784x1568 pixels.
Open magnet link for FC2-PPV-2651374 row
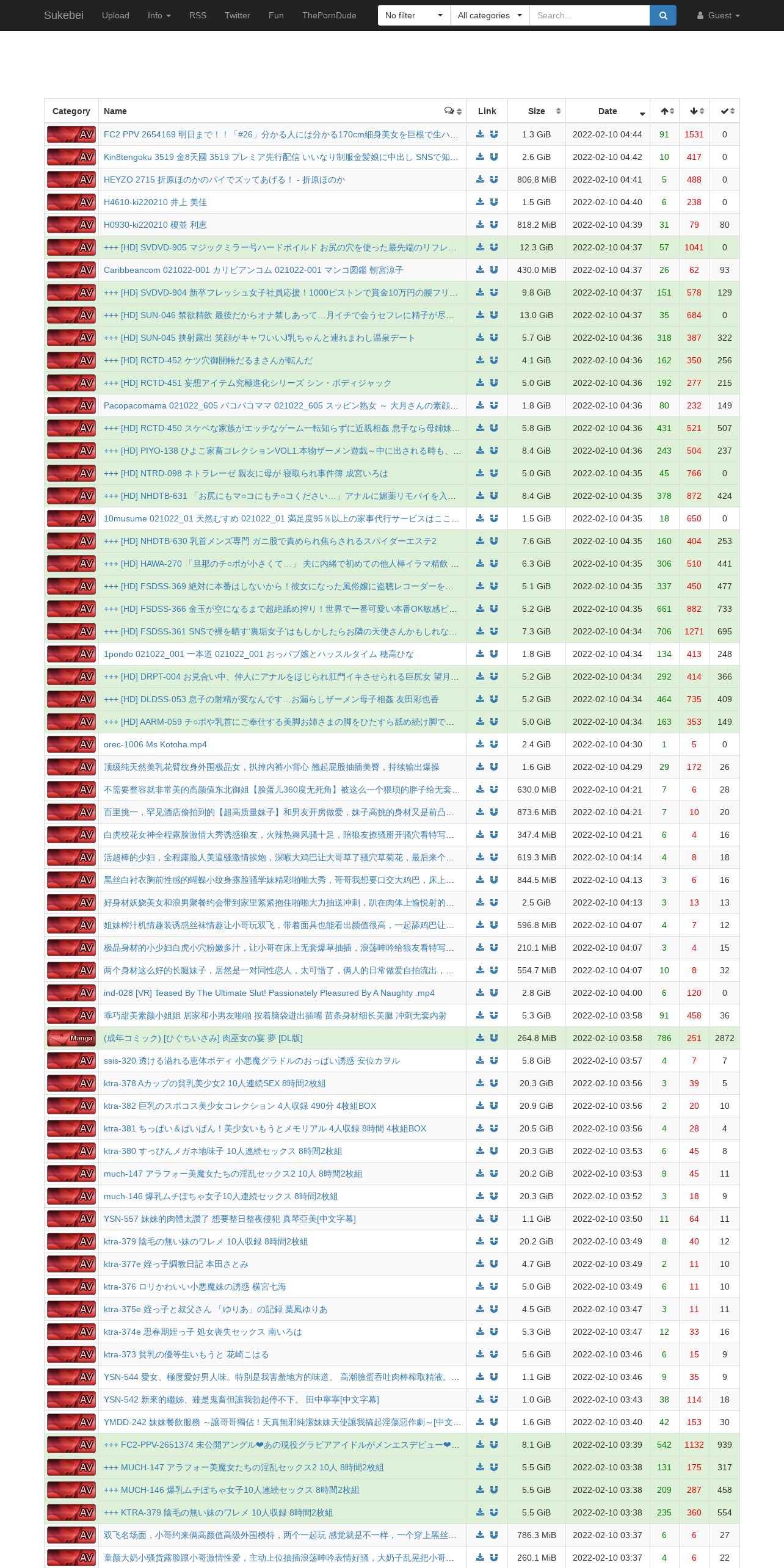(494, 1445)
